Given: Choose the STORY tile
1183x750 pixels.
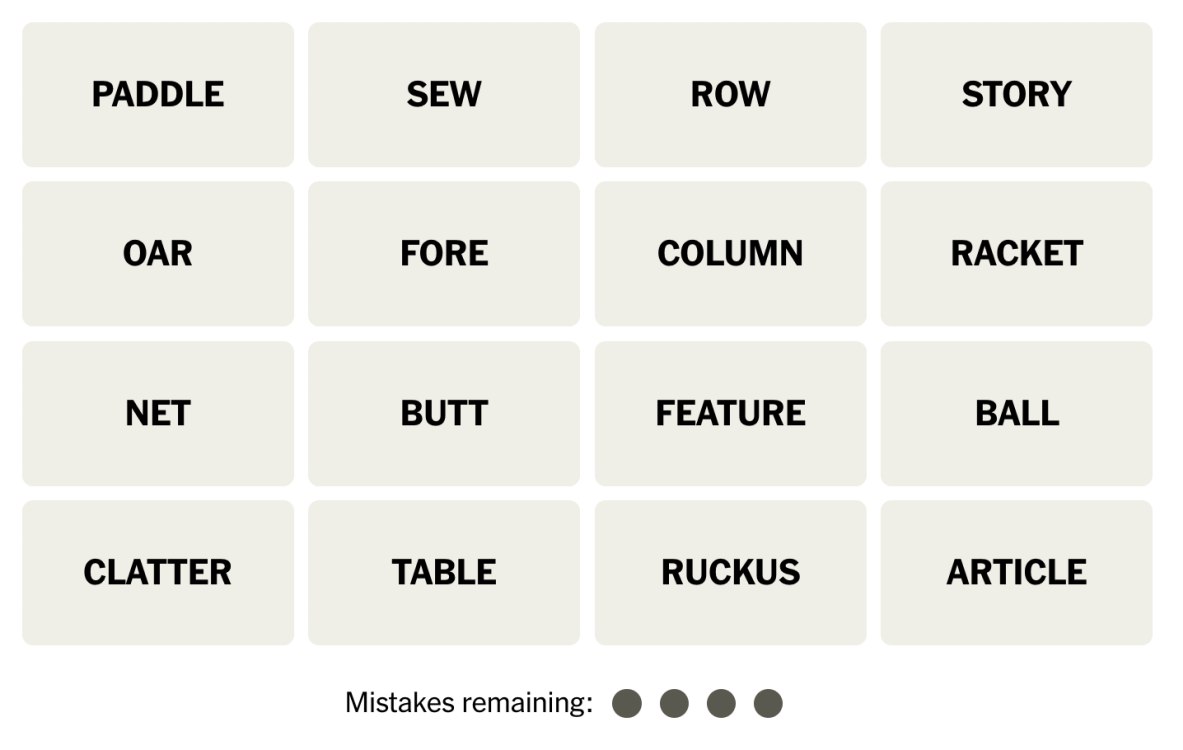Looking at the screenshot, I should tap(1016, 95).
